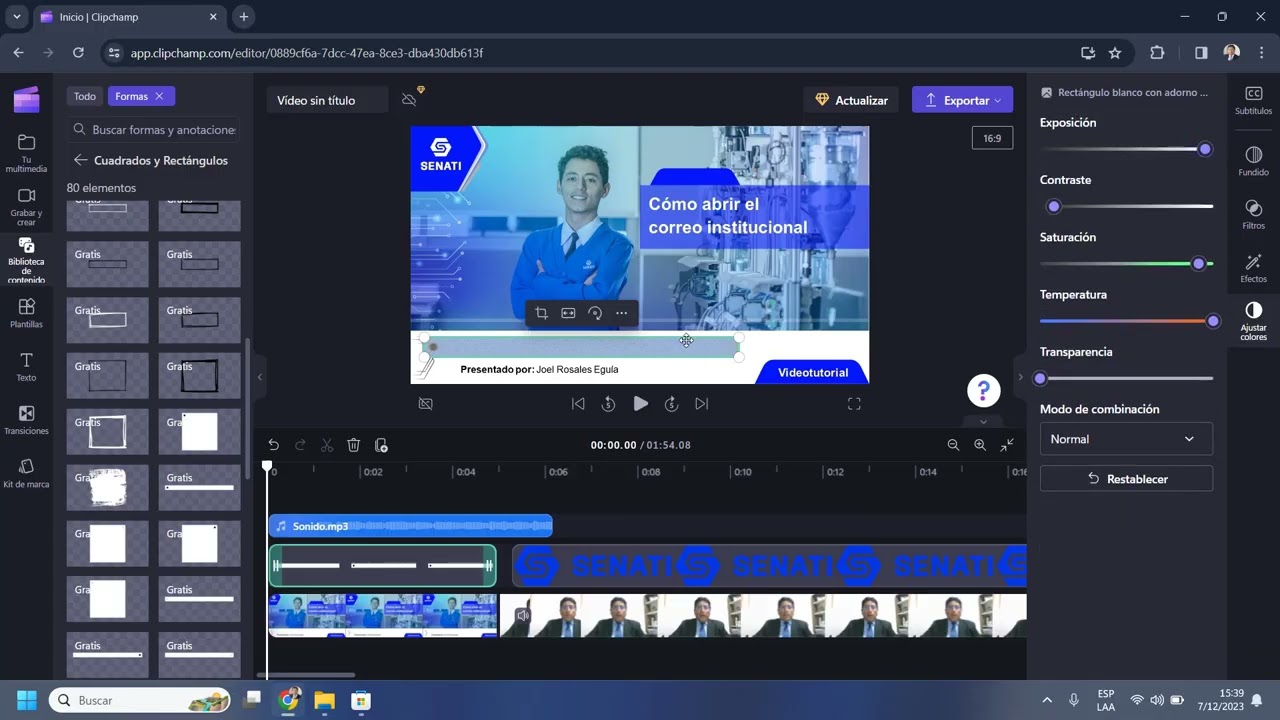Click Buscar formas search field
This screenshot has height=720, width=1280.
point(155,129)
